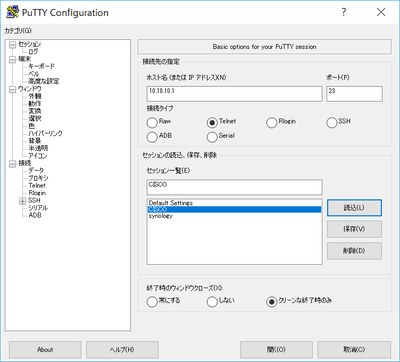Click the 開く(O) open button
This screenshot has width=400, height=362.
coord(276,350)
